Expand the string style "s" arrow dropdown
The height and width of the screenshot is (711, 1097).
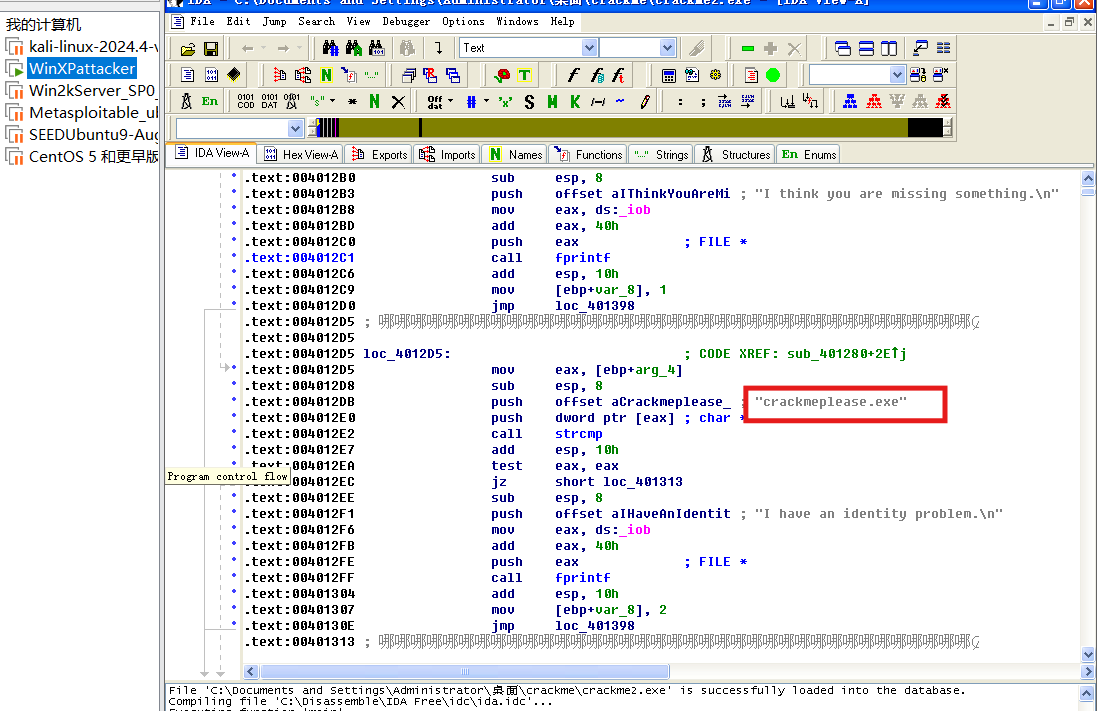[332, 101]
